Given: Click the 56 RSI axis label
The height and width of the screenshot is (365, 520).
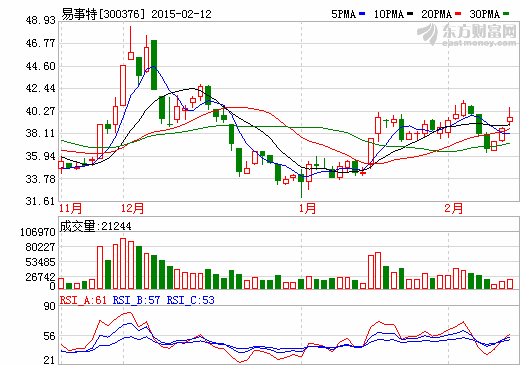Looking at the screenshot, I should pyautogui.click(x=49, y=336).
